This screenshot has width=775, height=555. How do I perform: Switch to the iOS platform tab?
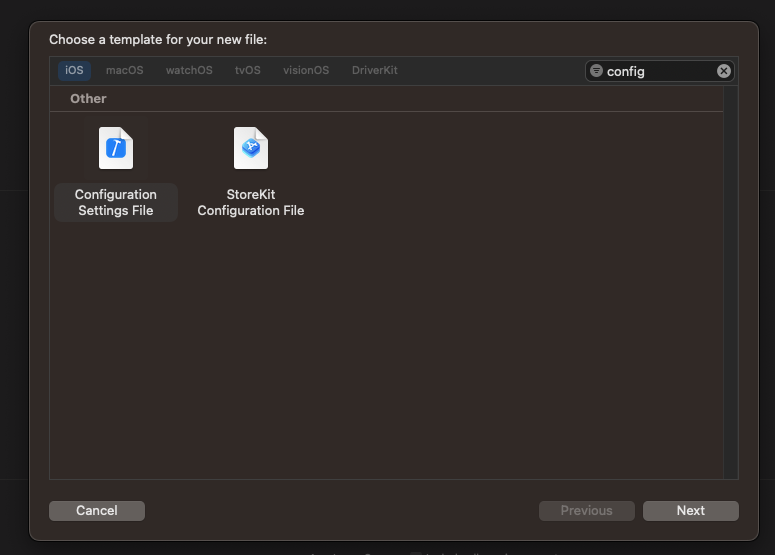[x=74, y=70]
